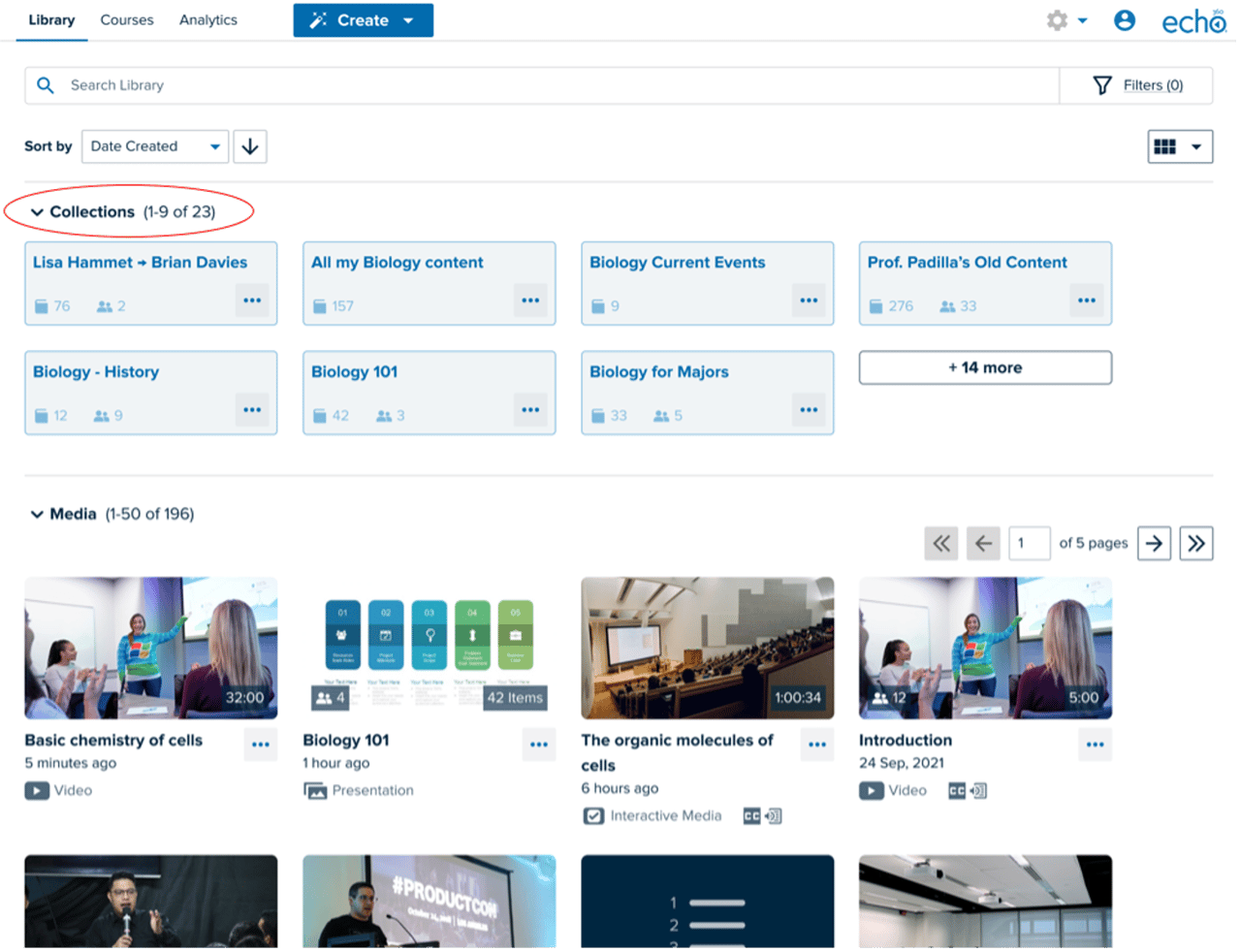Open options menu for Lisa Hammet collection
Image resolution: width=1241 pixels, height=952 pixels.
252,301
